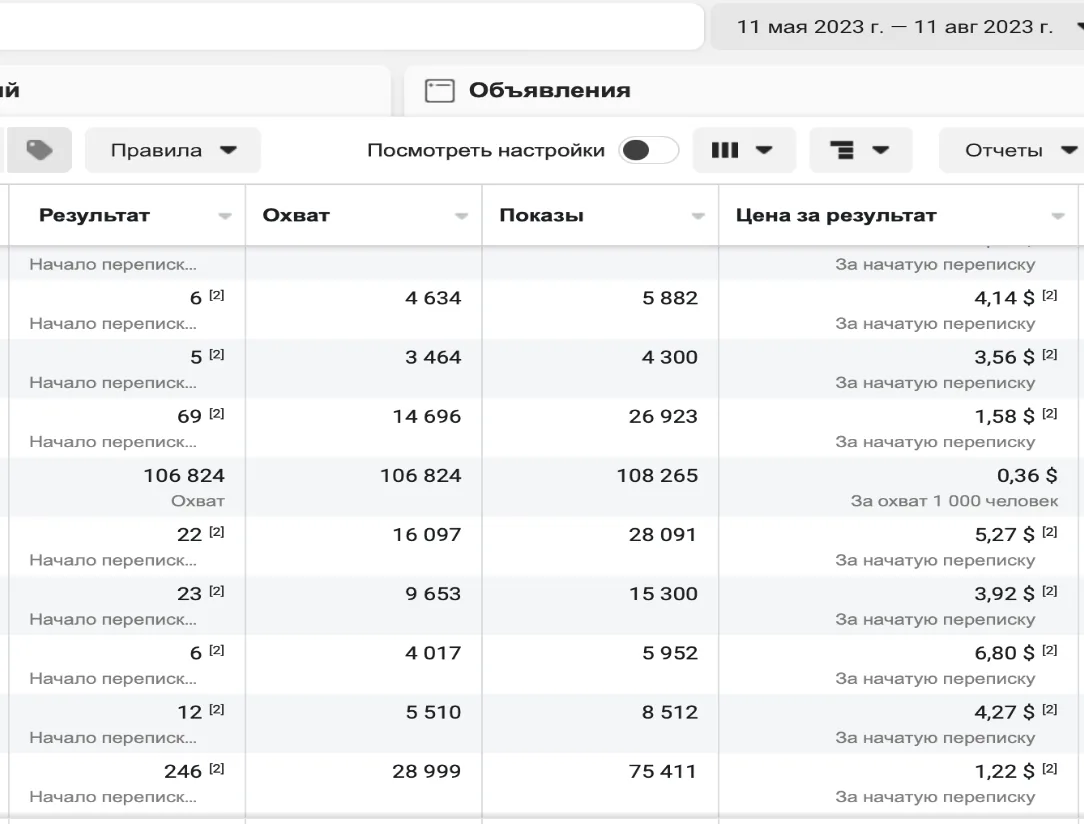The height and width of the screenshot is (824, 1084).
Task: Select impressions value 8 512
Action: [670, 712]
